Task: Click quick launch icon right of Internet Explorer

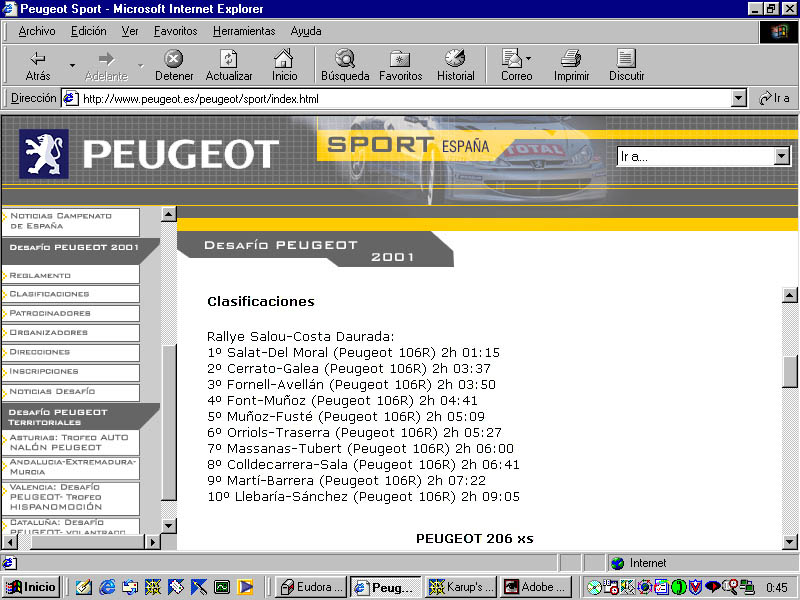Action: pyautogui.click(x=130, y=587)
